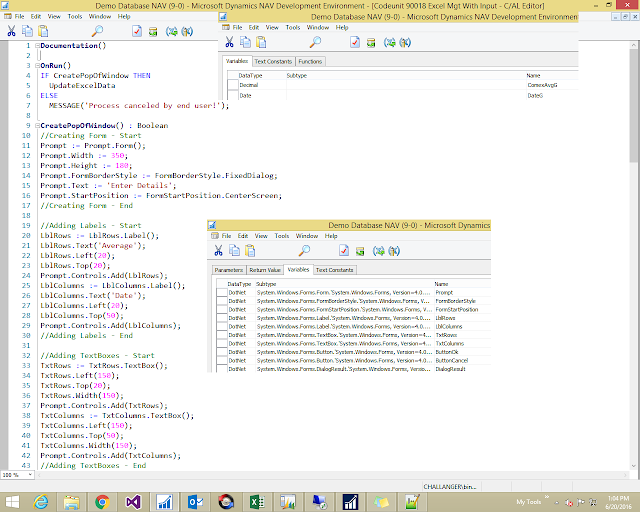Viewport: 640px width, 512px height.
Task: Open Edit menu in lower Locals window
Action: pyautogui.click(x=243, y=236)
